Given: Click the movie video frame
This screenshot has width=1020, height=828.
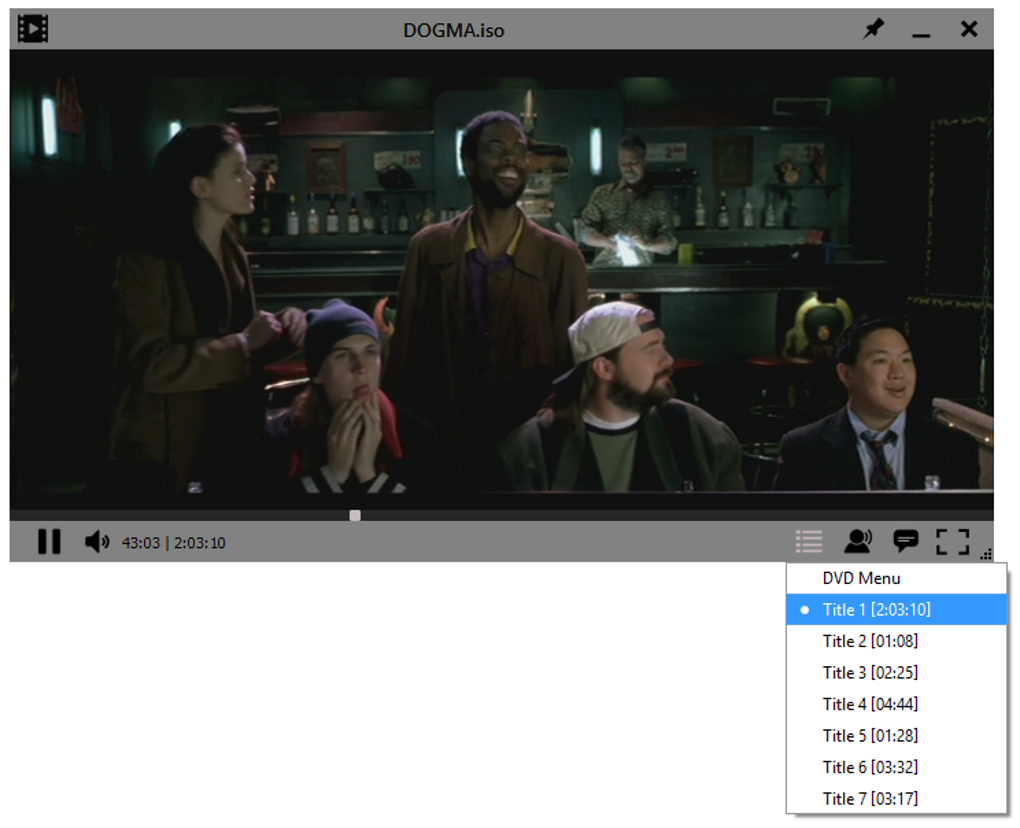Looking at the screenshot, I should point(502,280).
